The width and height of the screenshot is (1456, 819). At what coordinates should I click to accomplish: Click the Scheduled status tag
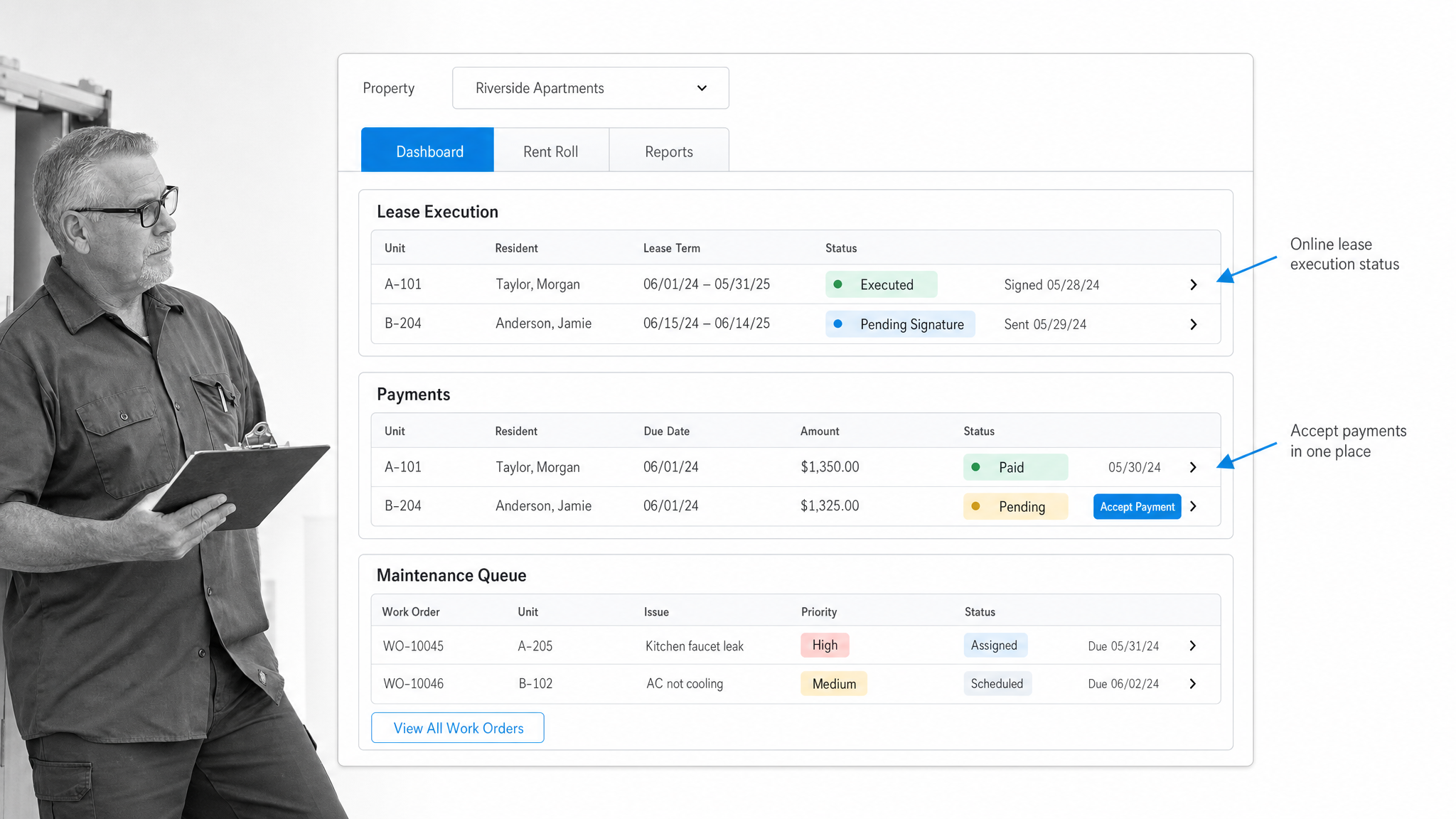(x=997, y=683)
